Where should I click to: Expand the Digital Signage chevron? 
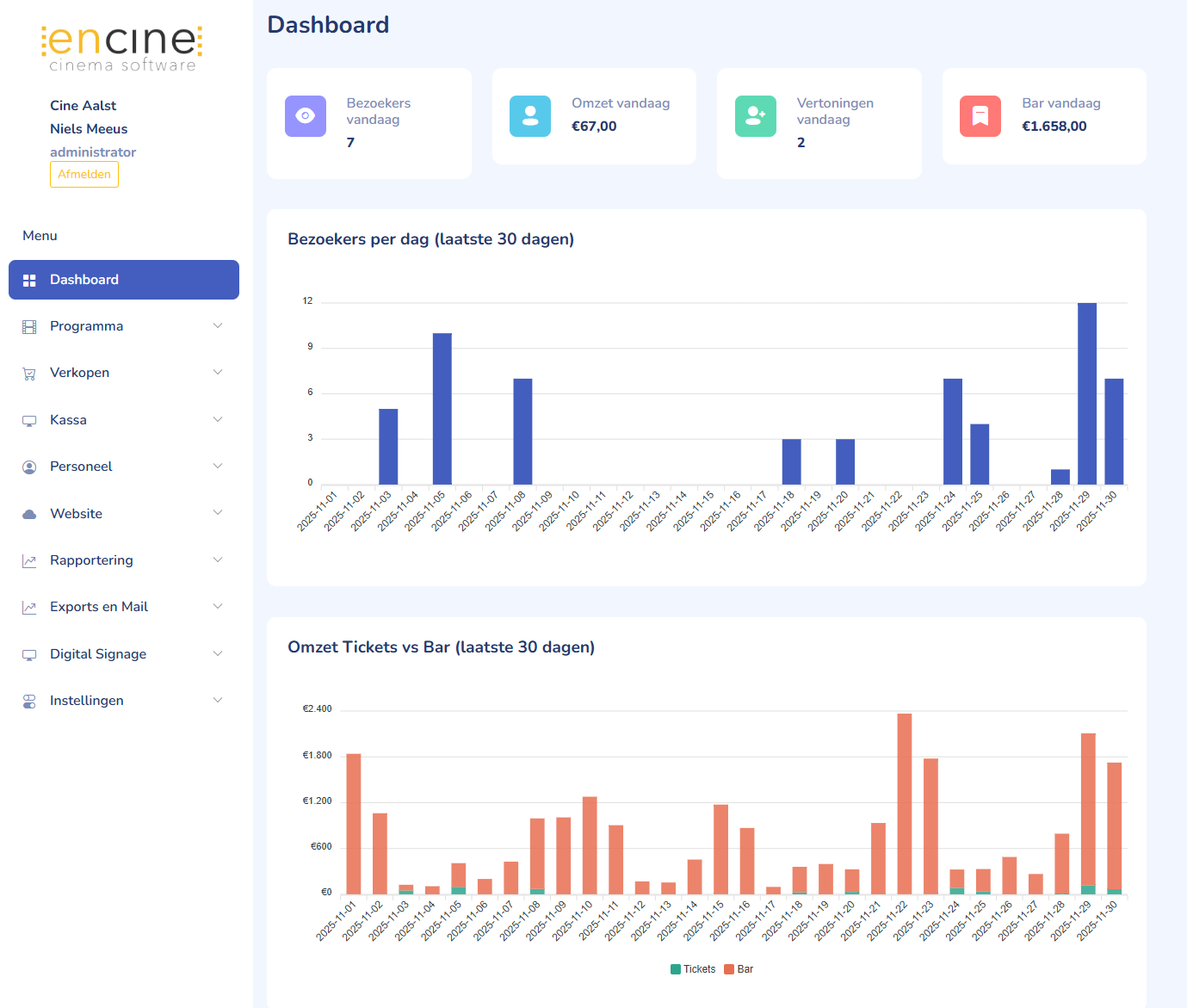click(218, 654)
